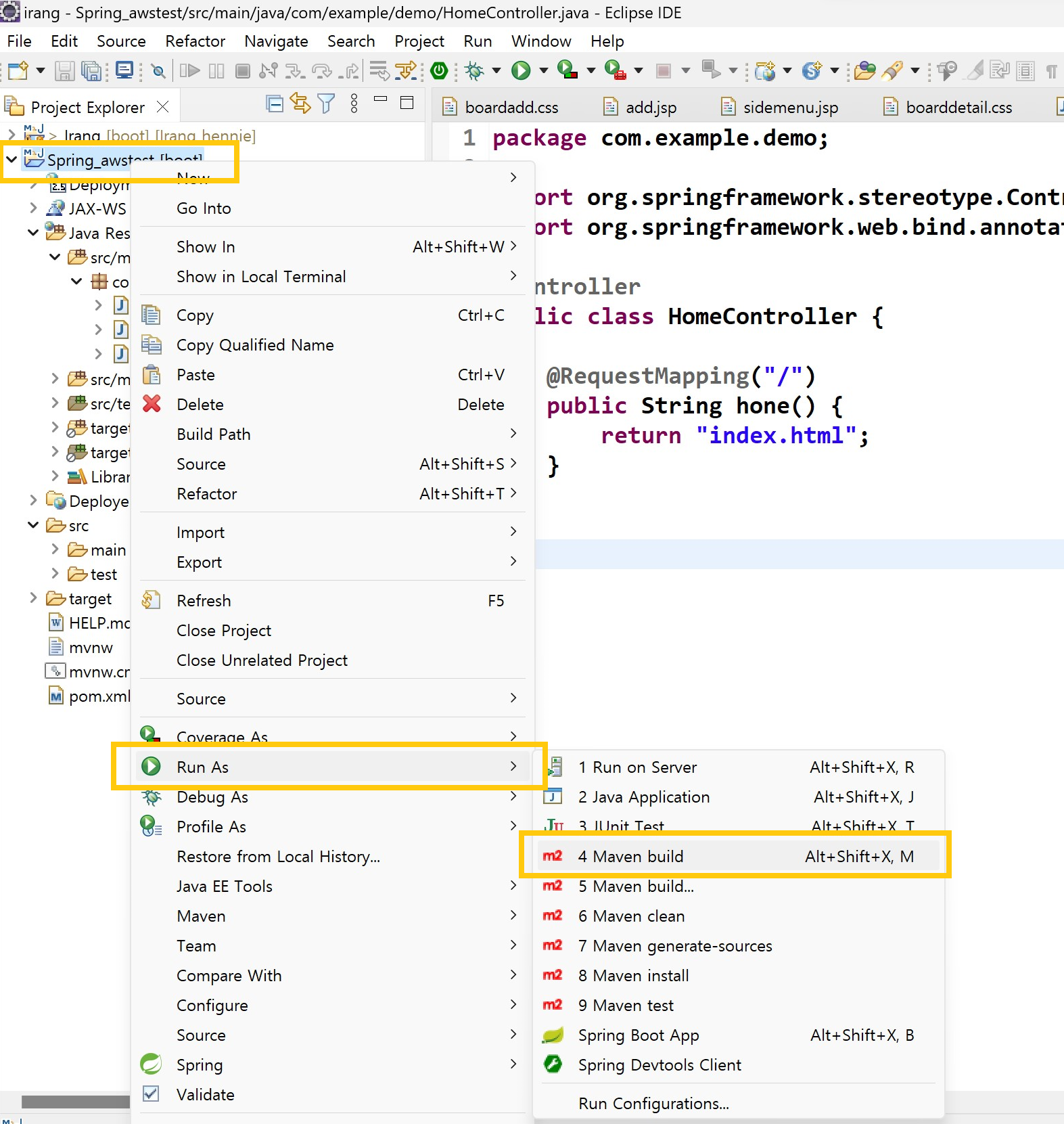
Task: Open the Refactor menu in menu bar
Action: [195, 41]
